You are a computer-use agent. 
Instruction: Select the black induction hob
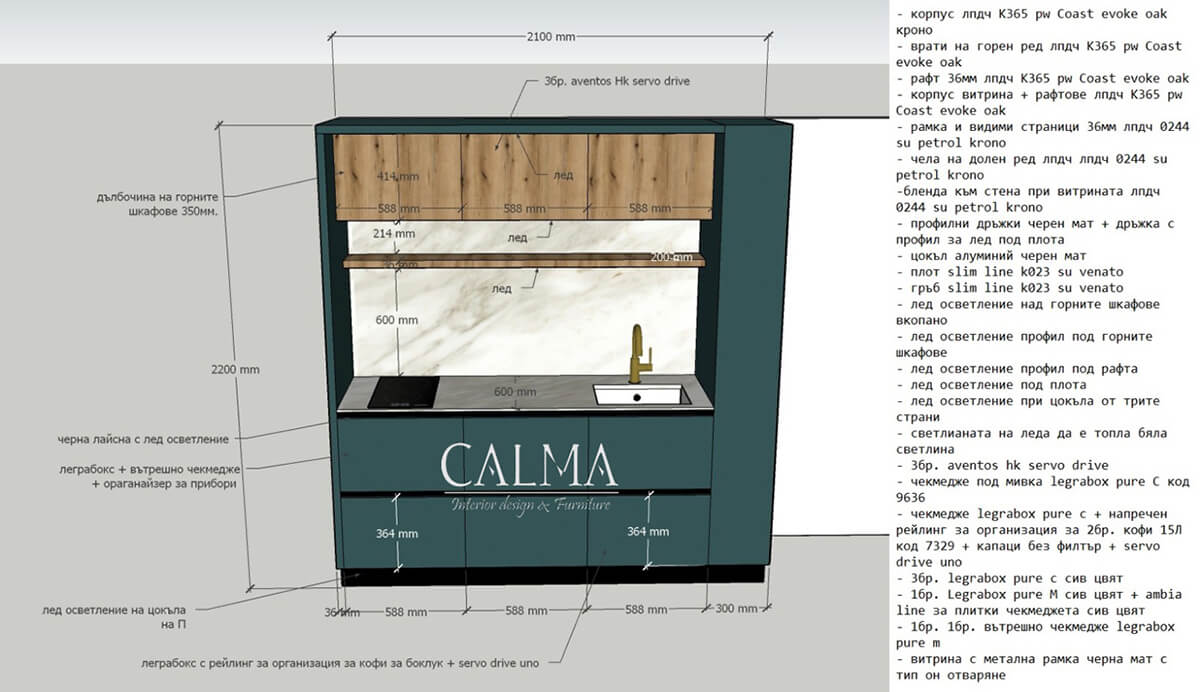click(404, 394)
